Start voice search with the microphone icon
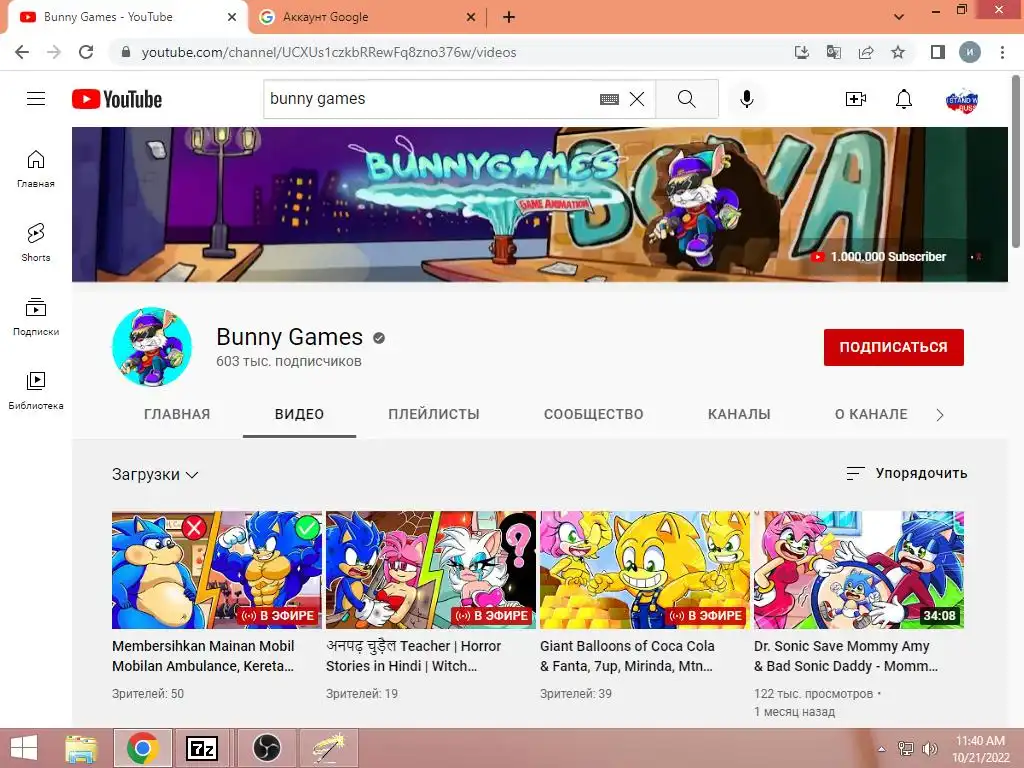1024x768 pixels. coord(746,99)
